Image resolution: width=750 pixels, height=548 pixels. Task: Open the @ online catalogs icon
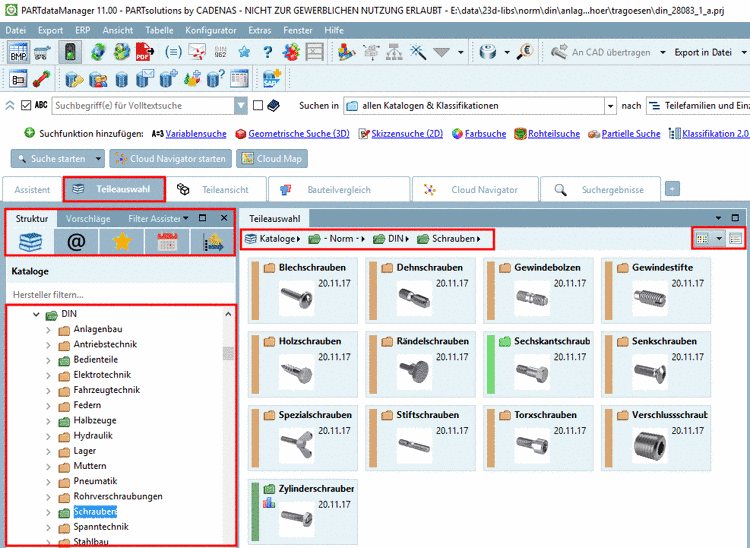click(76, 241)
